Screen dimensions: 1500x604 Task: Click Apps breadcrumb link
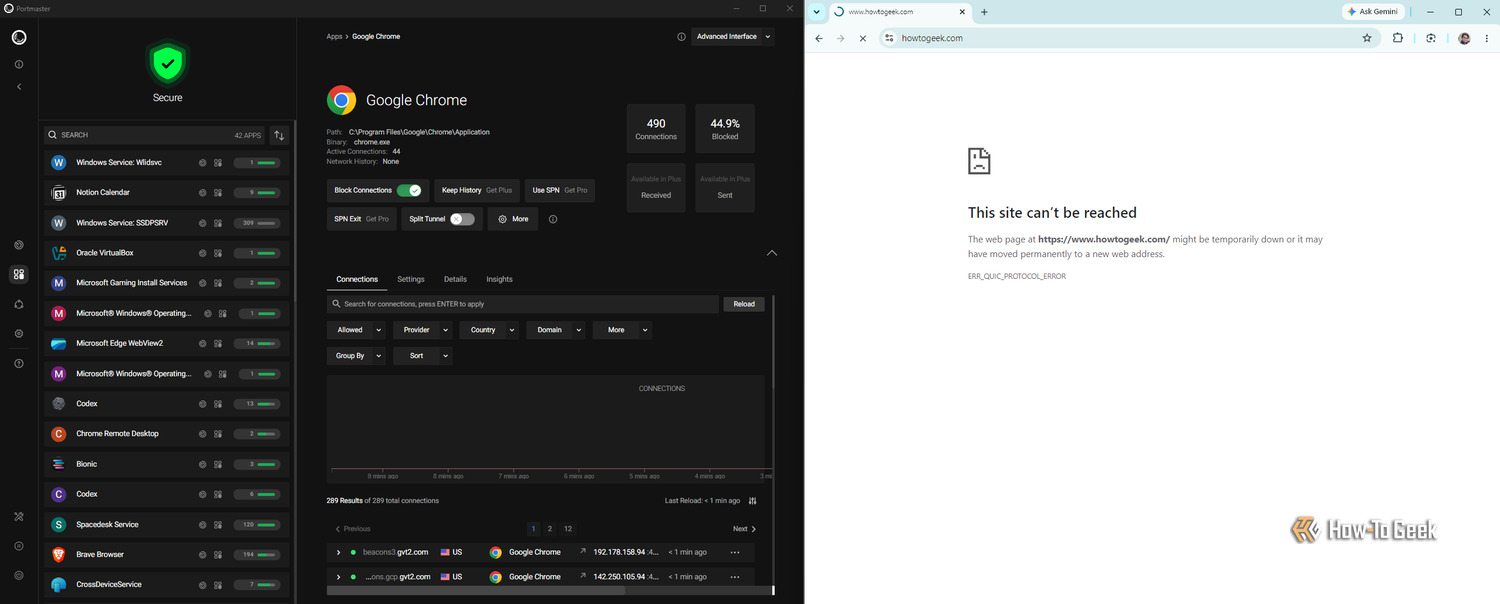tap(334, 37)
